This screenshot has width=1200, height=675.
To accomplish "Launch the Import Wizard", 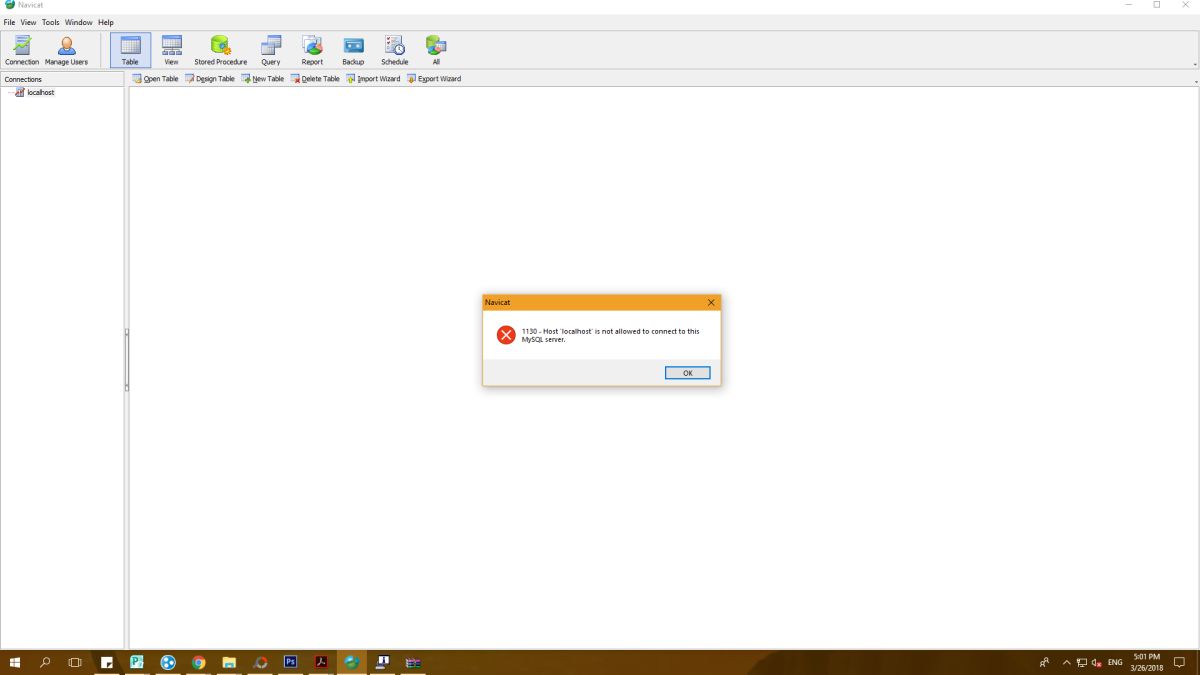I will pyautogui.click(x=373, y=79).
